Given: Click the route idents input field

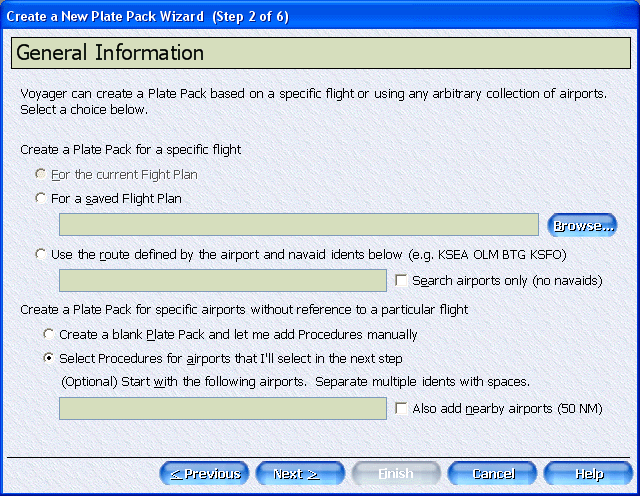Looking at the screenshot, I should (x=223, y=280).
